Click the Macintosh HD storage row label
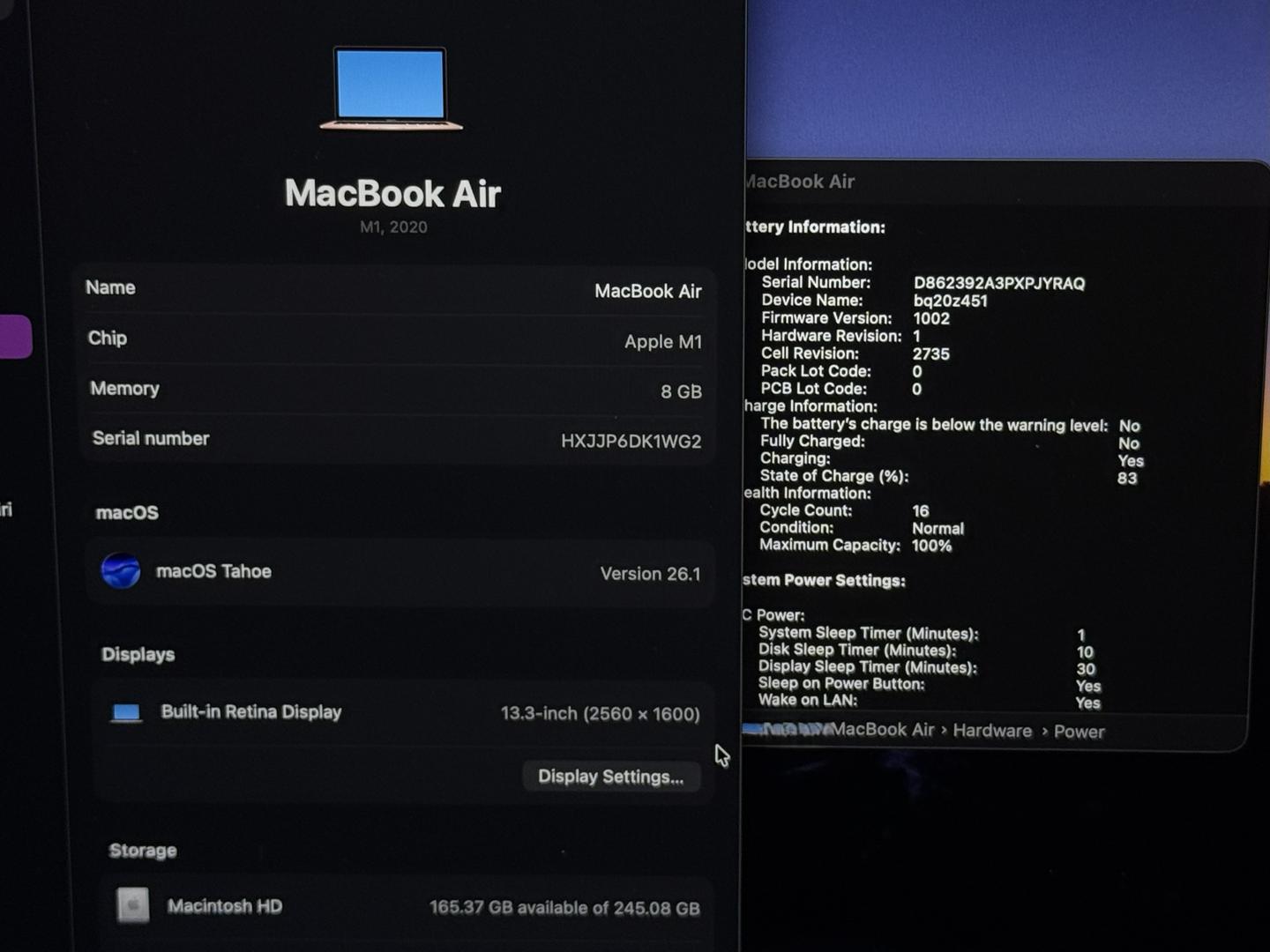1270x952 pixels. 225,906
